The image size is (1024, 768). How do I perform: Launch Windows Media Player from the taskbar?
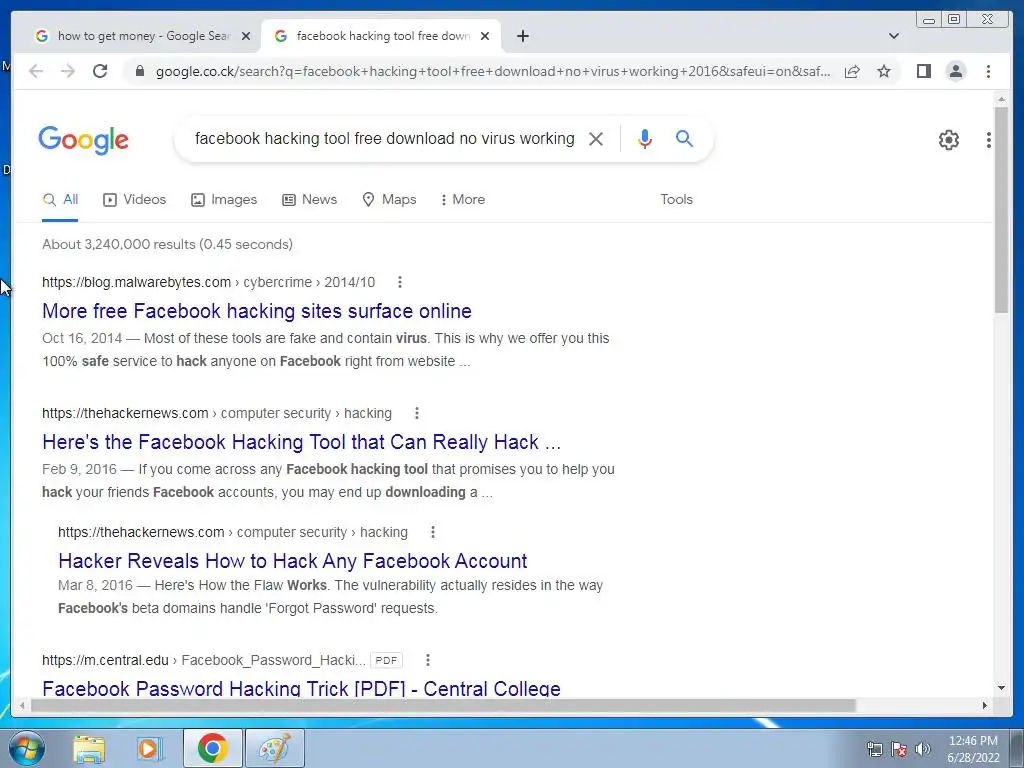pos(149,748)
